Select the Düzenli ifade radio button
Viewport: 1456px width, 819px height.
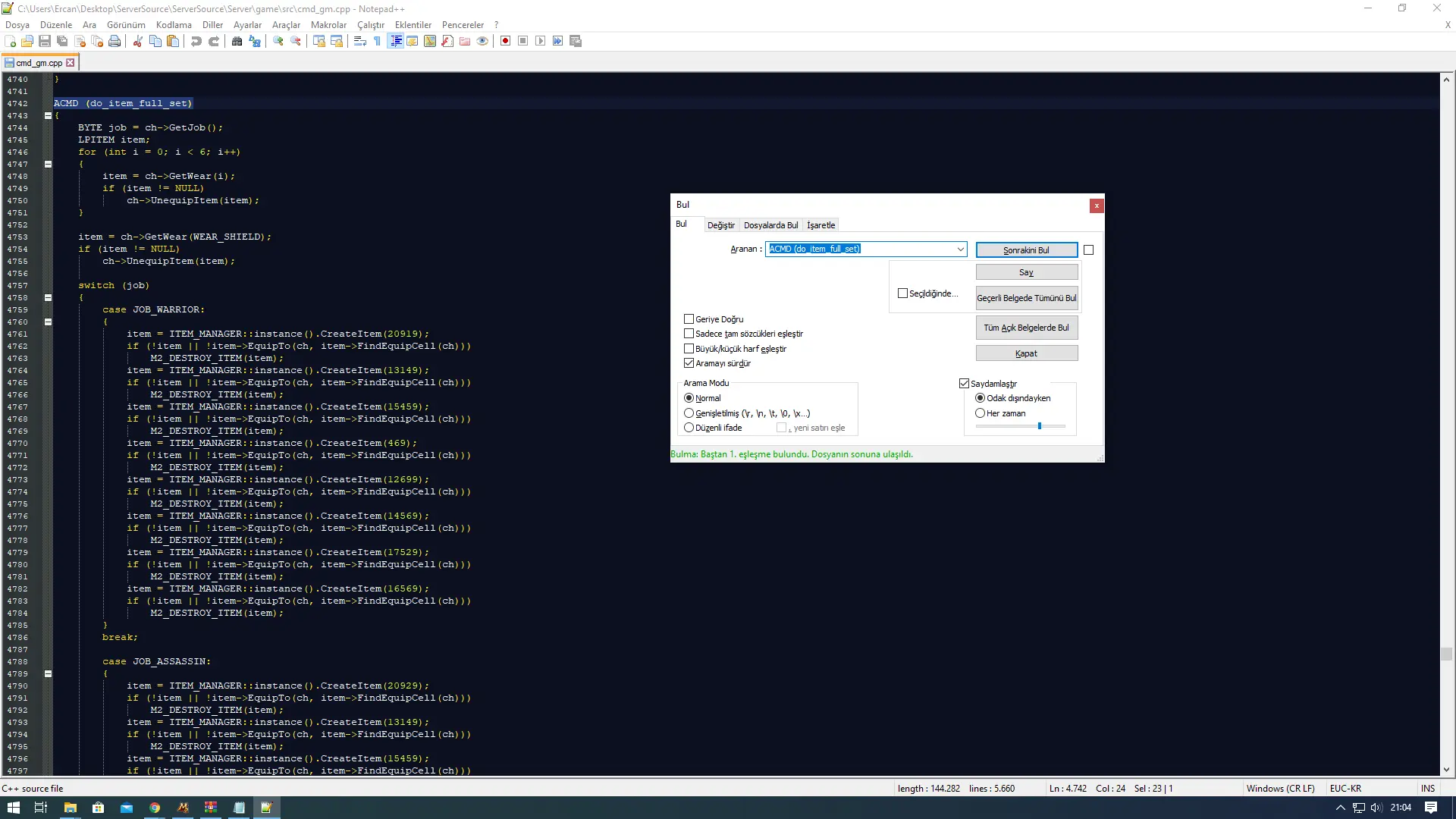click(x=689, y=428)
